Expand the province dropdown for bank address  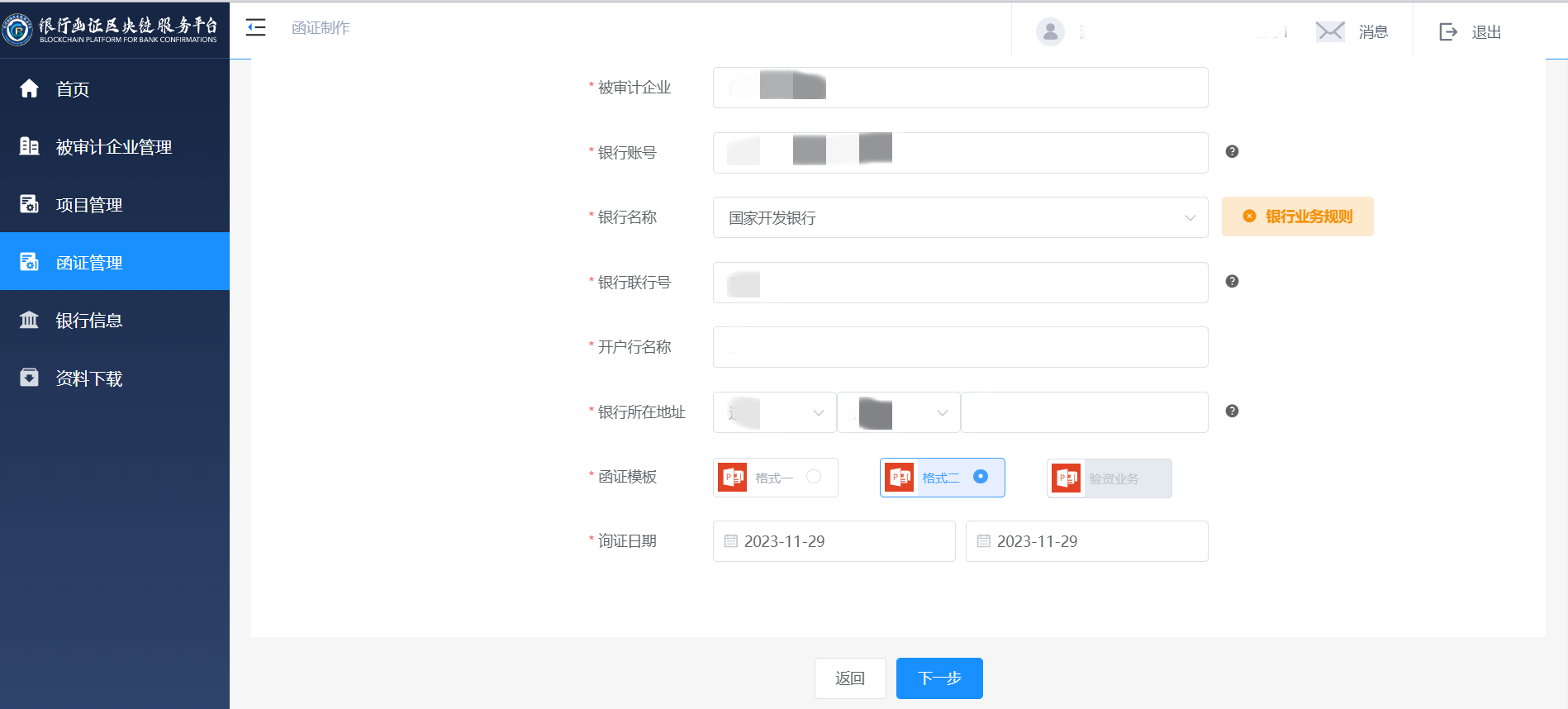pyautogui.click(x=775, y=412)
